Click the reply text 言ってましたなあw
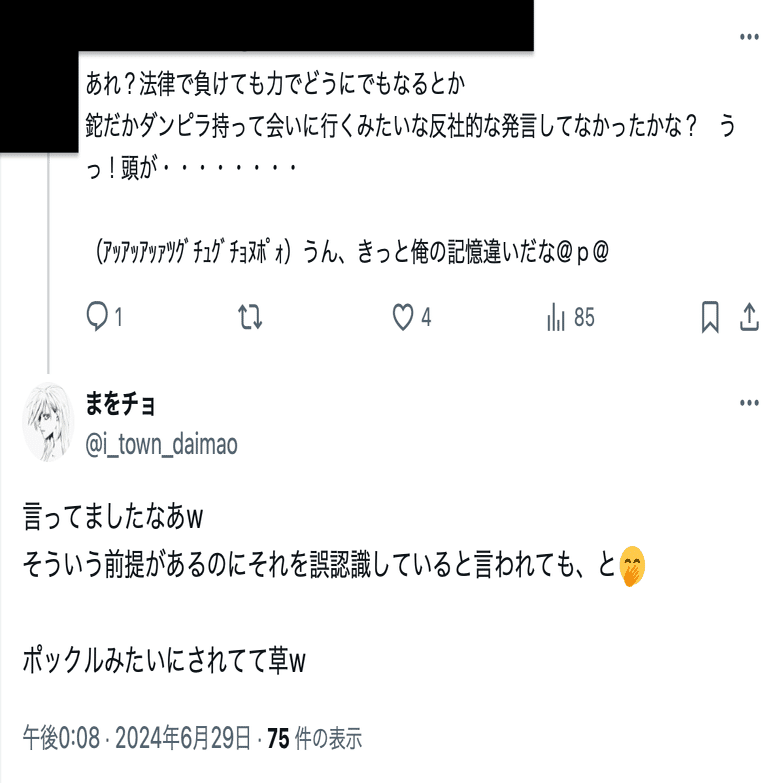 pyautogui.click(x=113, y=517)
